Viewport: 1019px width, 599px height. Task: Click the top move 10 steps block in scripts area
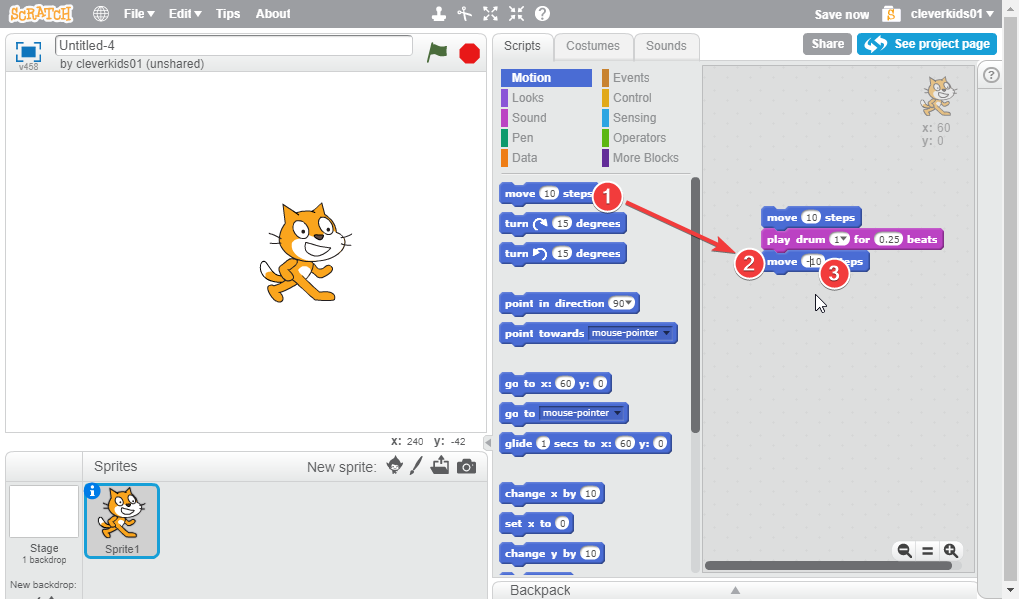pyautogui.click(x=812, y=218)
